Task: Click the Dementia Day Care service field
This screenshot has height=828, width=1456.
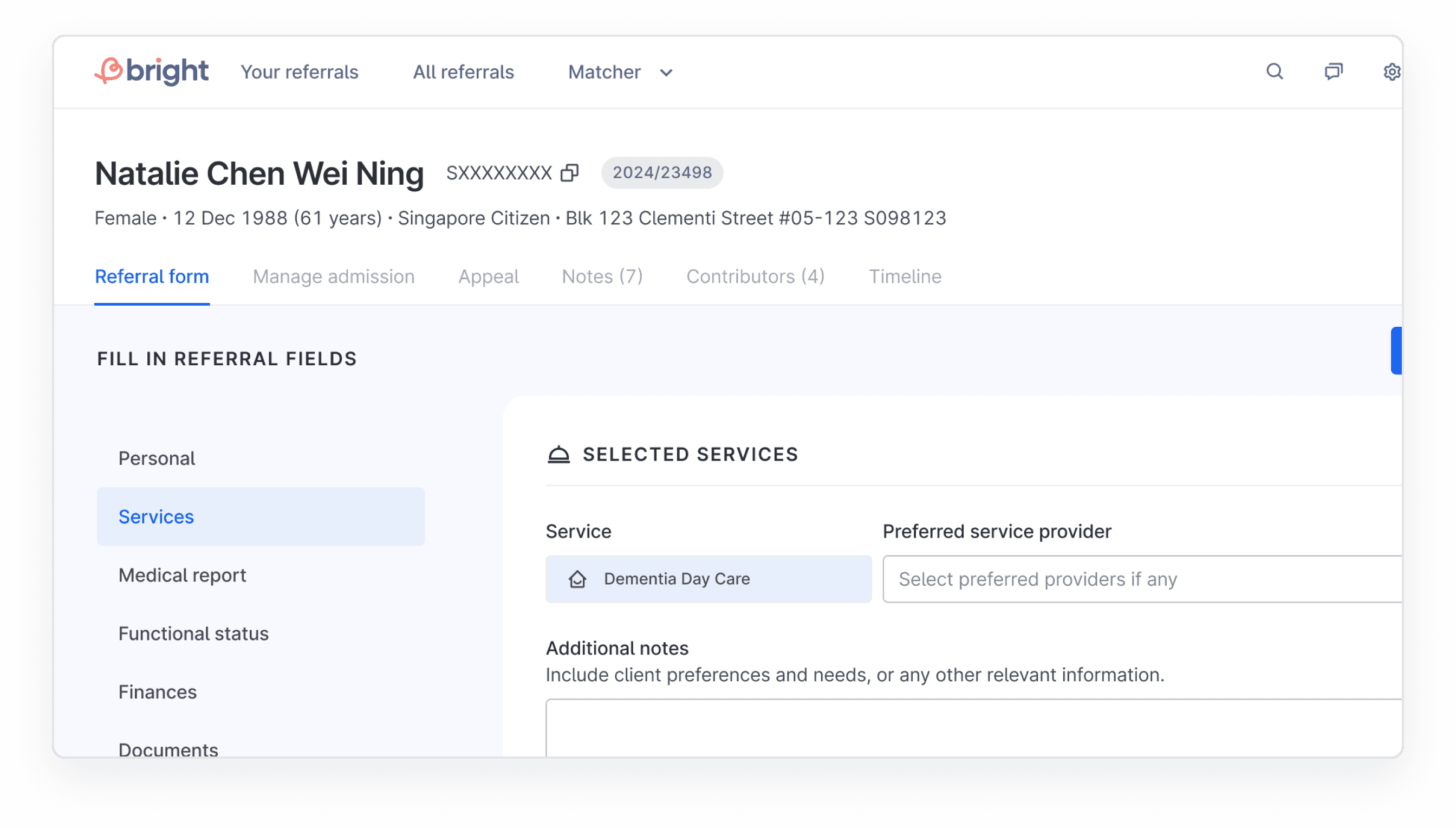Action: coord(708,579)
